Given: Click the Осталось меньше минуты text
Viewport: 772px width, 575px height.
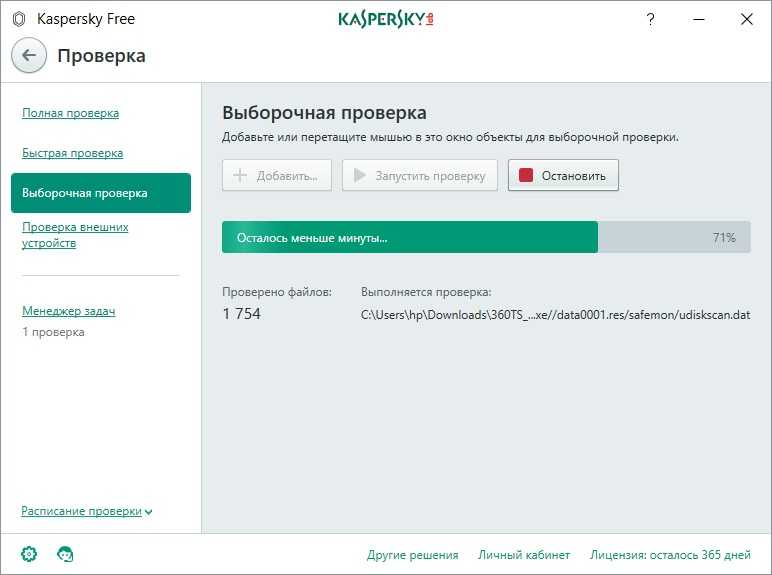Looking at the screenshot, I should pos(312,238).
